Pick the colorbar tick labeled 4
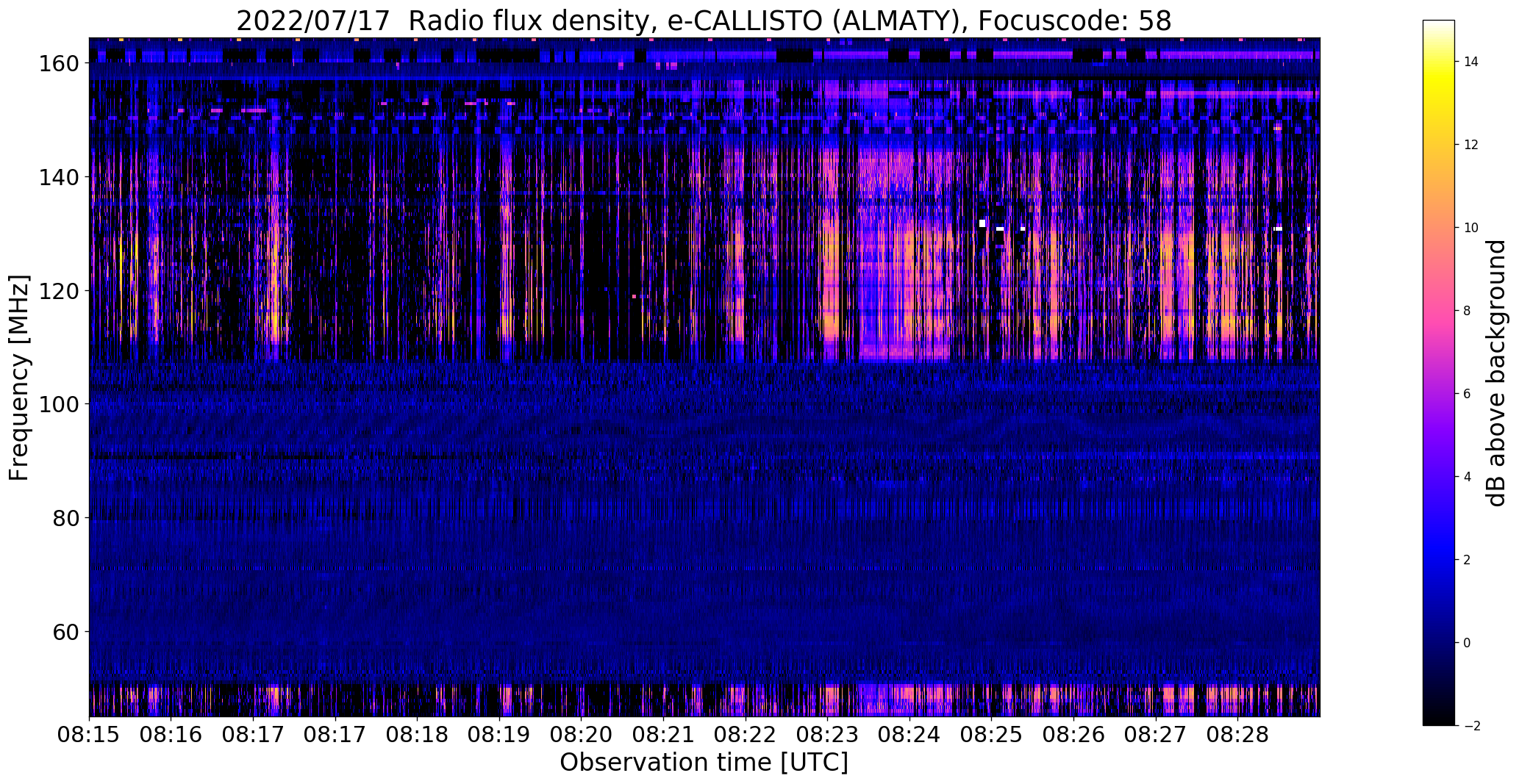The height and width of the screenshot is (784, 1519). click(x=1467, y=477)
